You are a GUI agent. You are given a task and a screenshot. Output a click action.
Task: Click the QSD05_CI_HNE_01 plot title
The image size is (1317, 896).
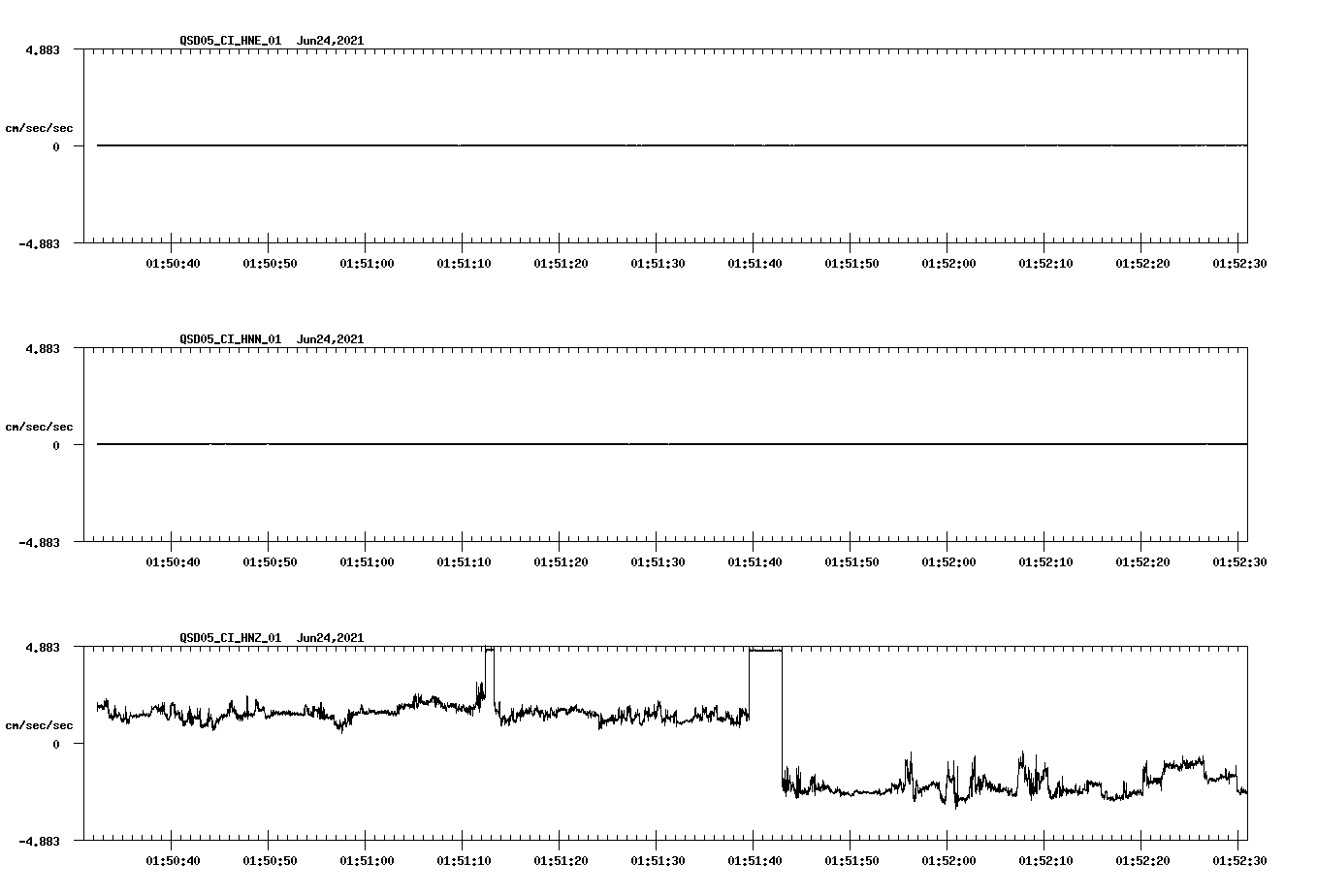(272, 41)
